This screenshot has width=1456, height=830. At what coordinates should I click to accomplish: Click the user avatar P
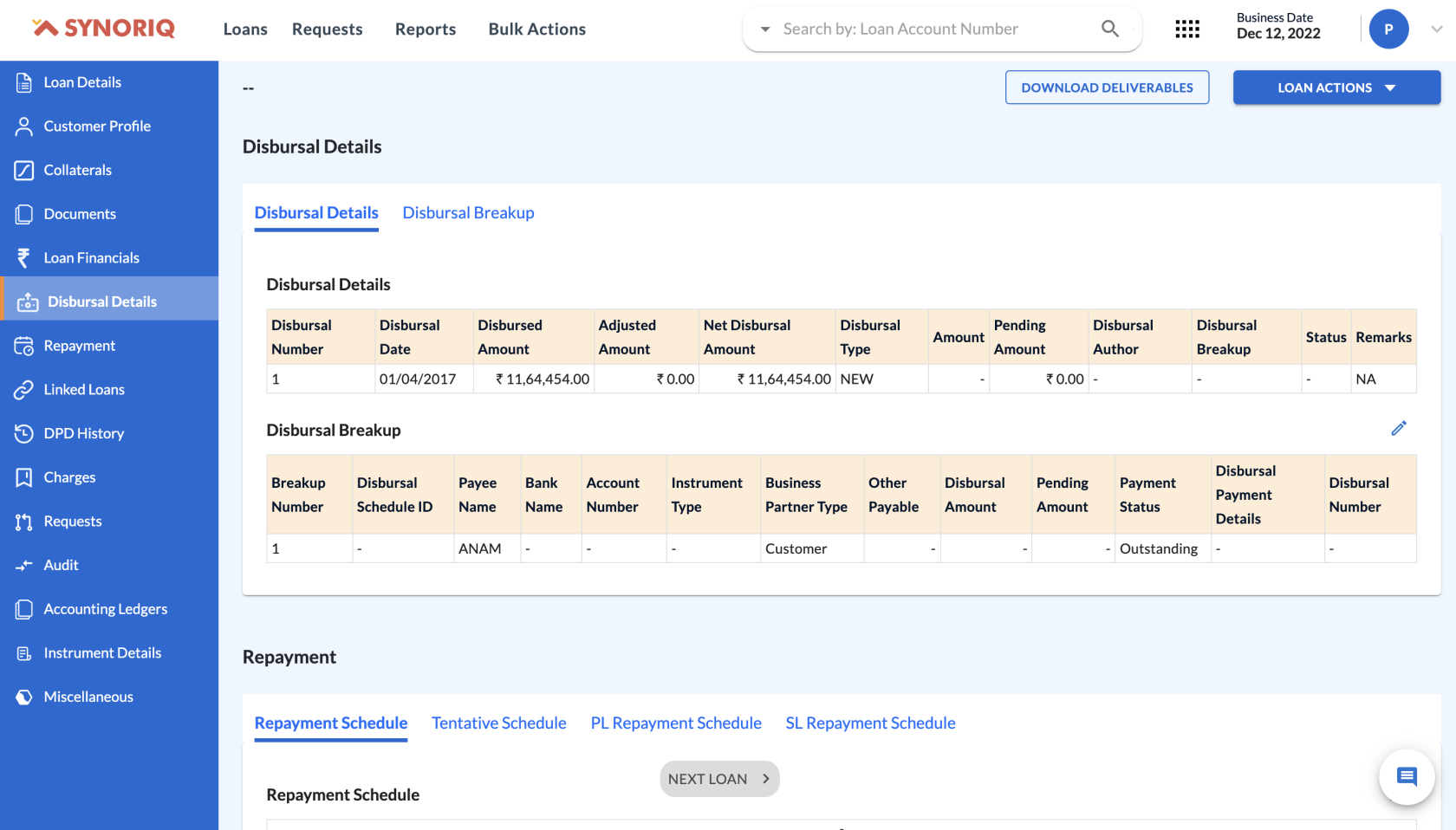[1388, 29]
